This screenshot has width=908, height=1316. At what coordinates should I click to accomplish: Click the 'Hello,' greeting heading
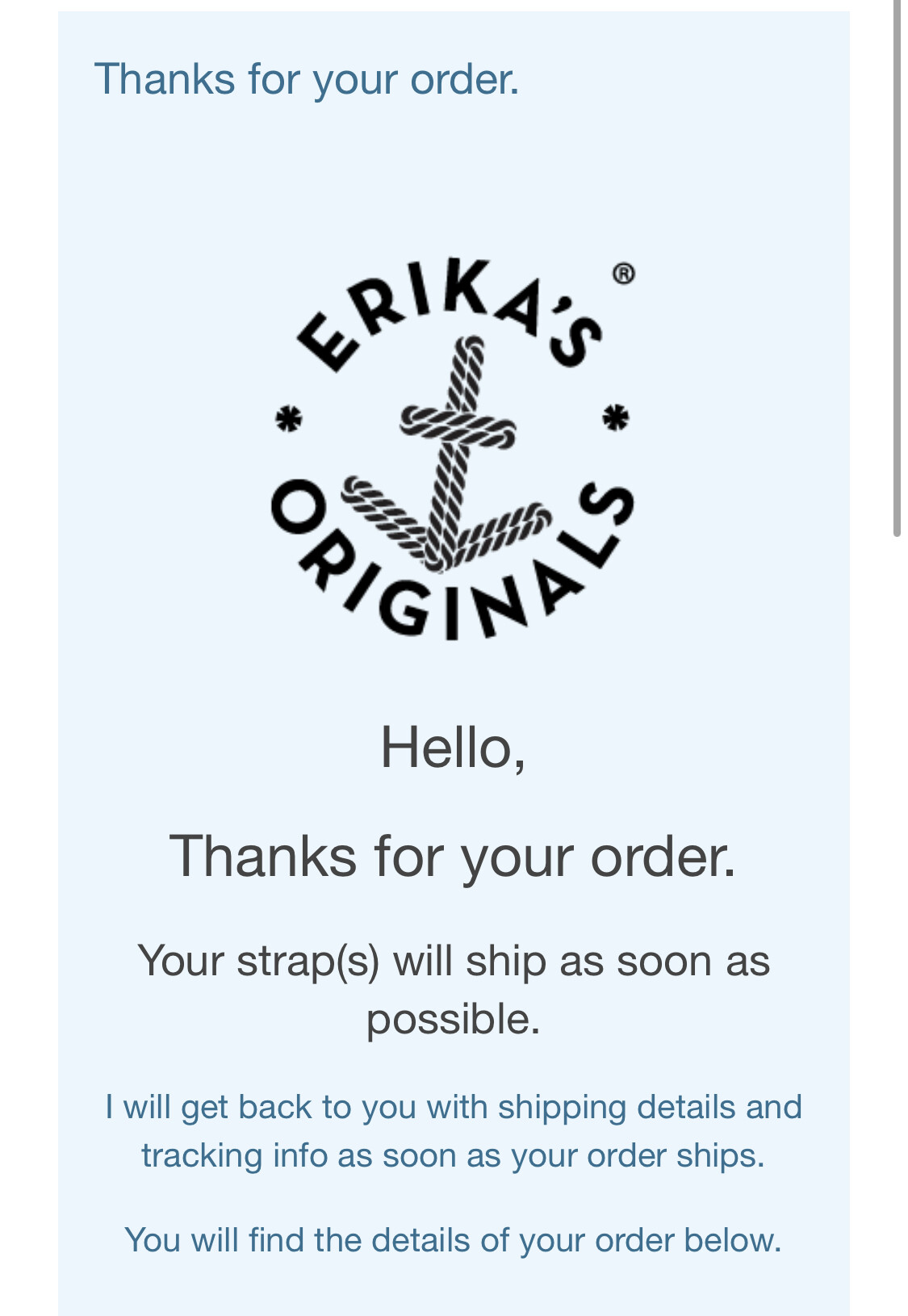[453, 747]
